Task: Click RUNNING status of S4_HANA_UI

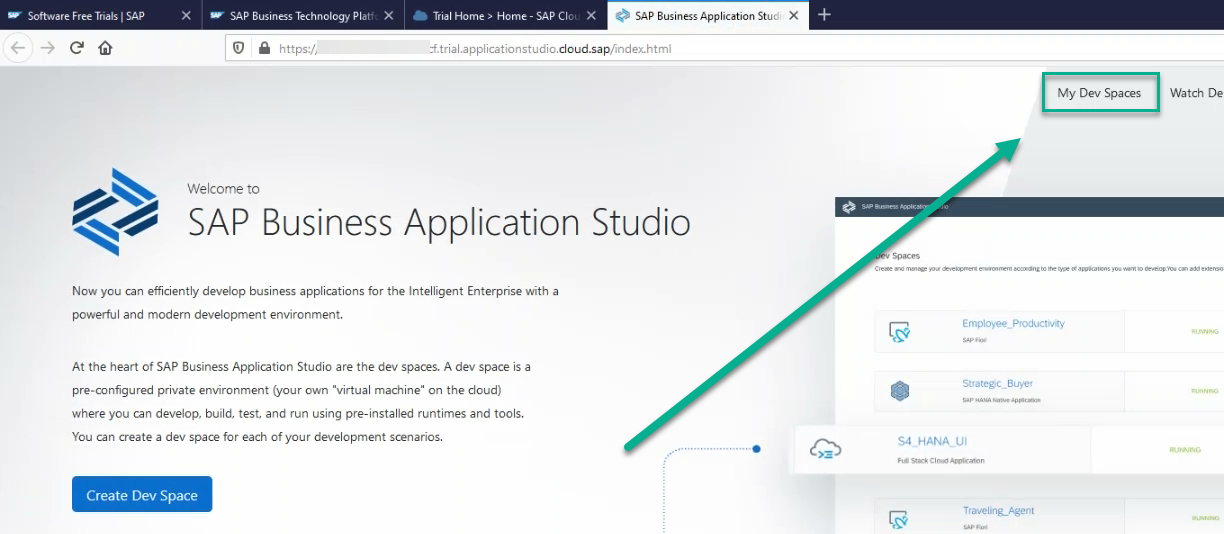Action: [1185, 450]
